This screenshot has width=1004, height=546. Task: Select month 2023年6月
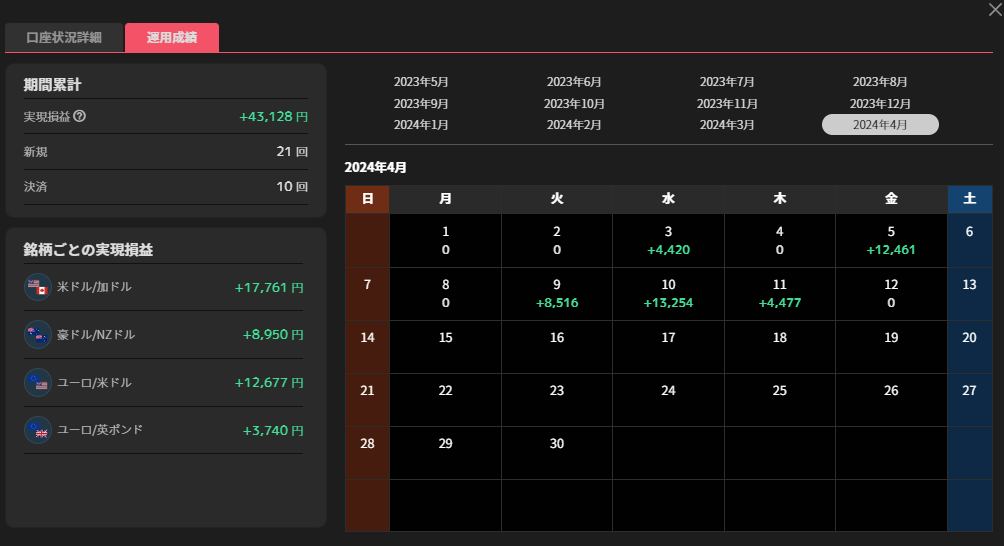(x=574, y=82)
